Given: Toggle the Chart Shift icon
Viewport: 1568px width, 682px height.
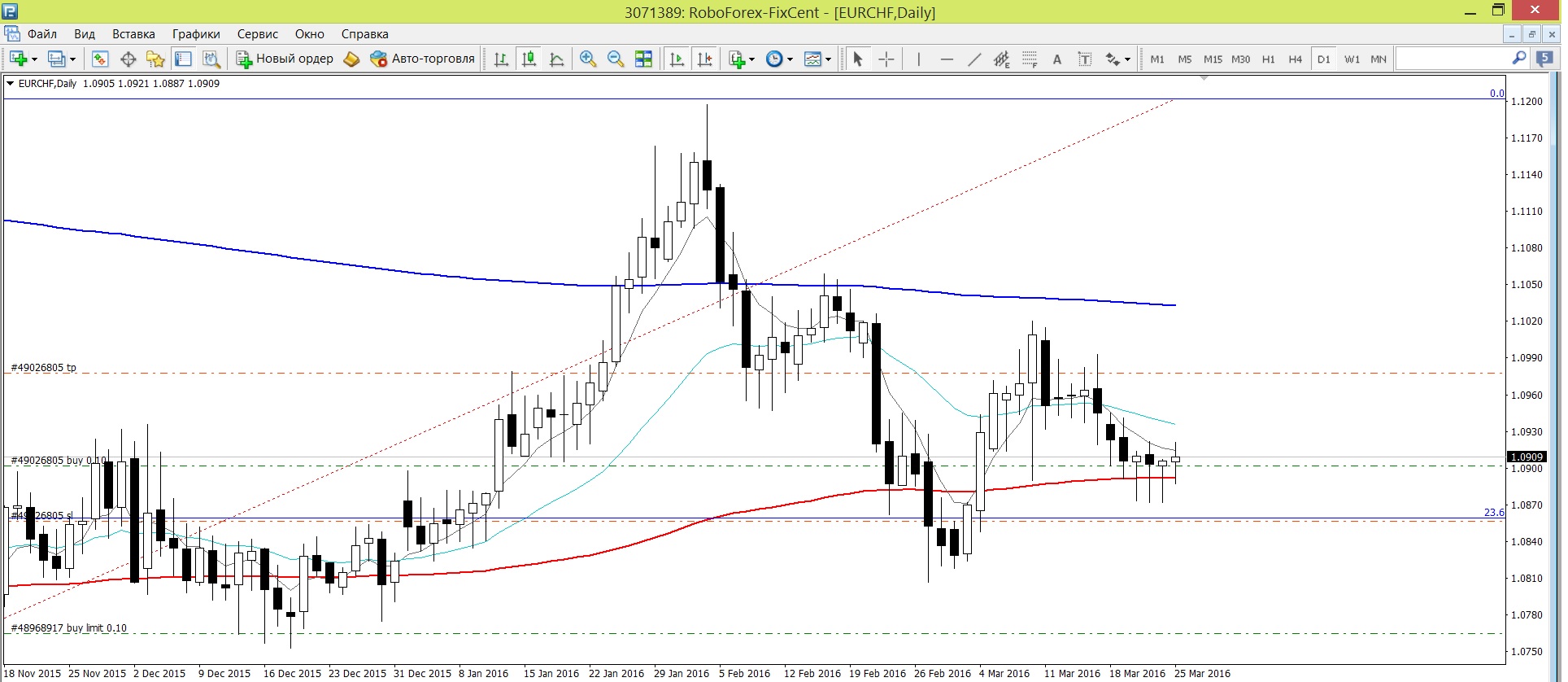Looking at the screenshot, I should 705,59.
